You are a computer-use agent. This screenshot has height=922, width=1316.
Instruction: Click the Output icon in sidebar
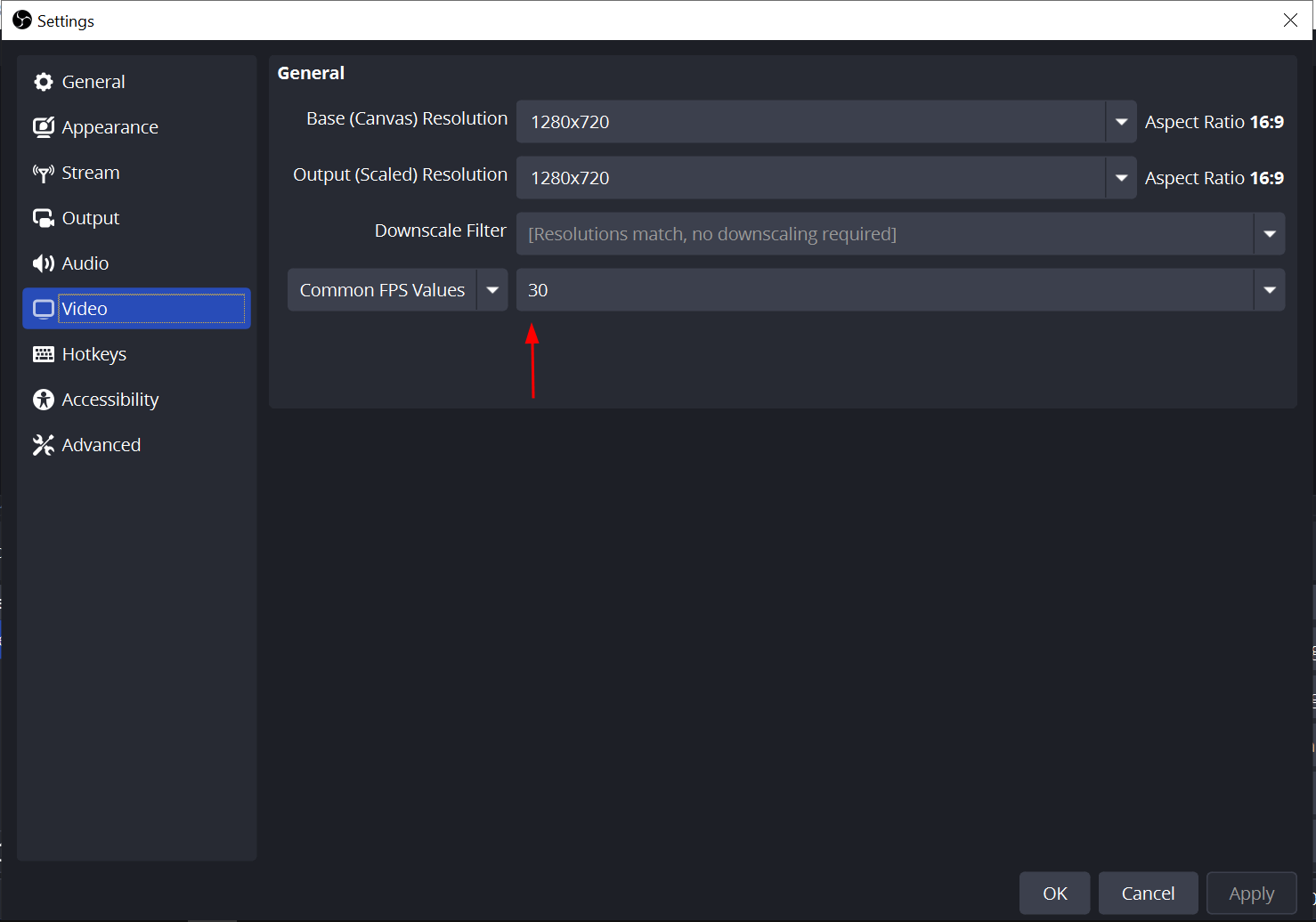(x=44, y=218)
